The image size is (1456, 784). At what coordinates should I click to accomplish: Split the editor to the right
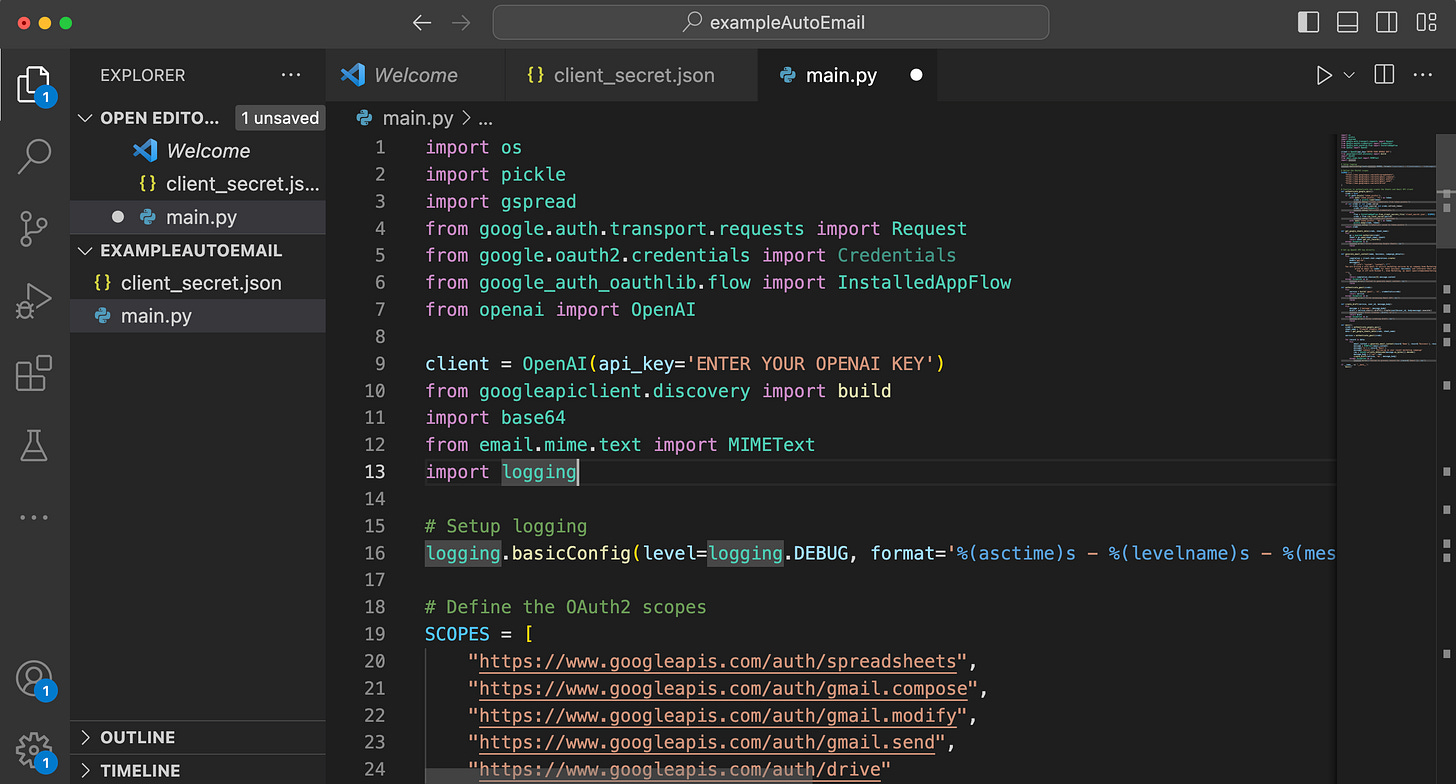pos(1384,75)
